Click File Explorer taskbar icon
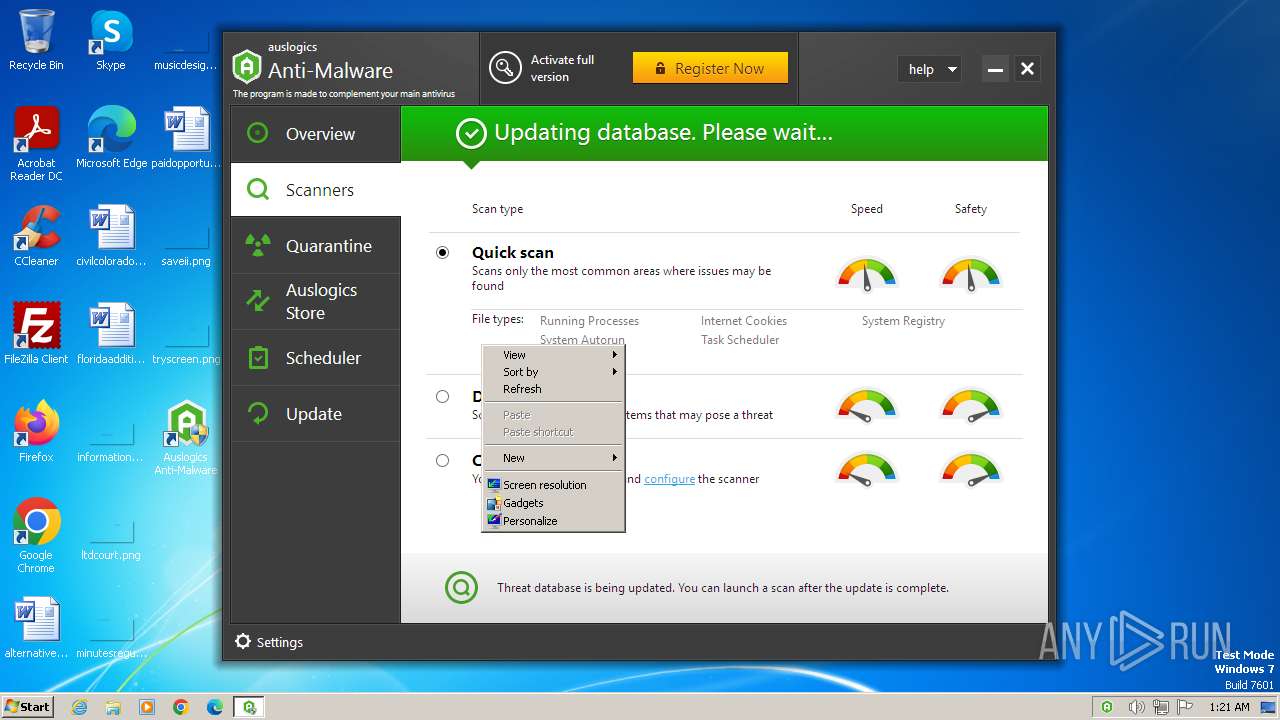 click(x=113, y=707)
